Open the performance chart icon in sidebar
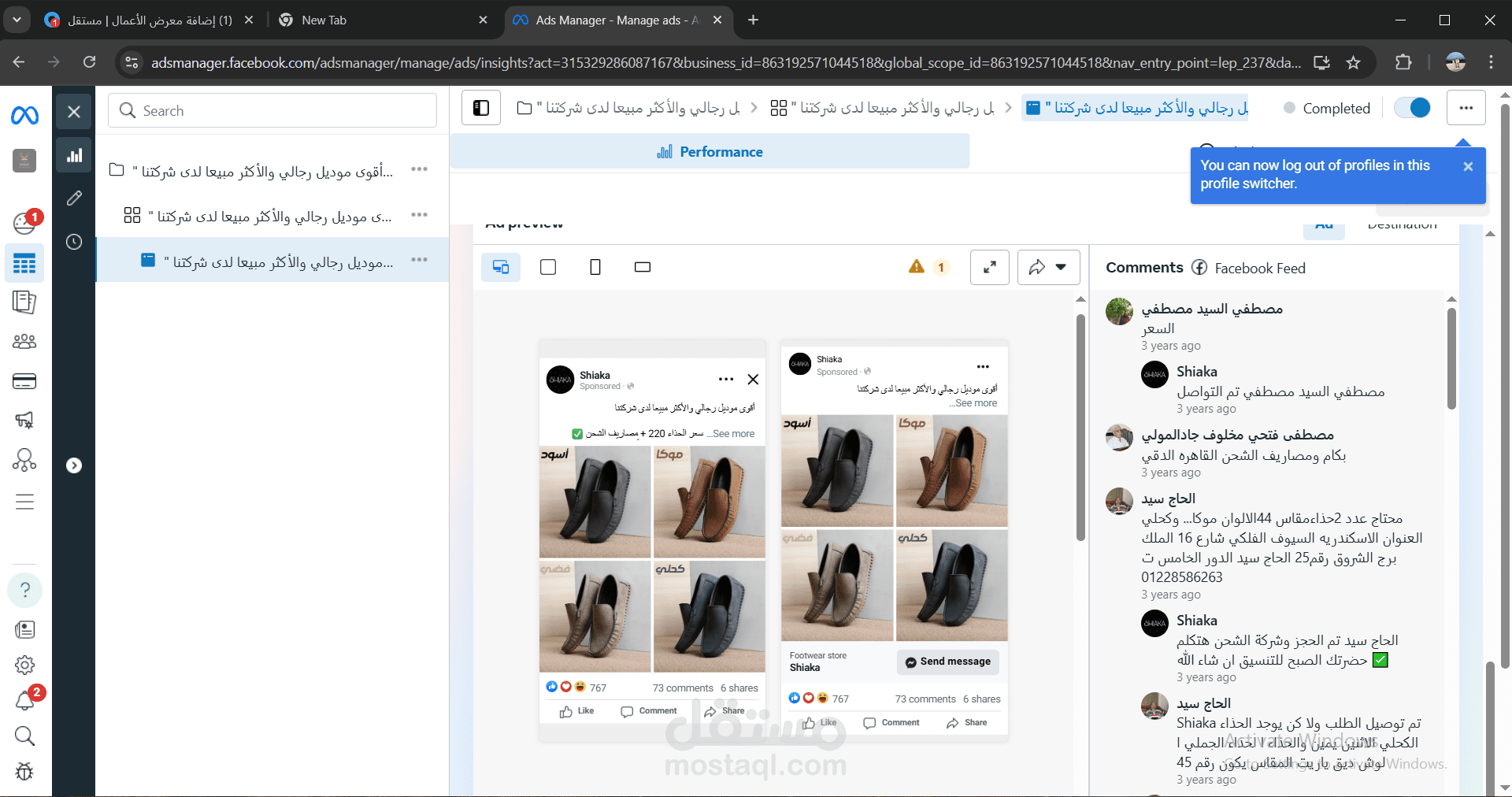The image size is (1512, 797). [74, 155]
